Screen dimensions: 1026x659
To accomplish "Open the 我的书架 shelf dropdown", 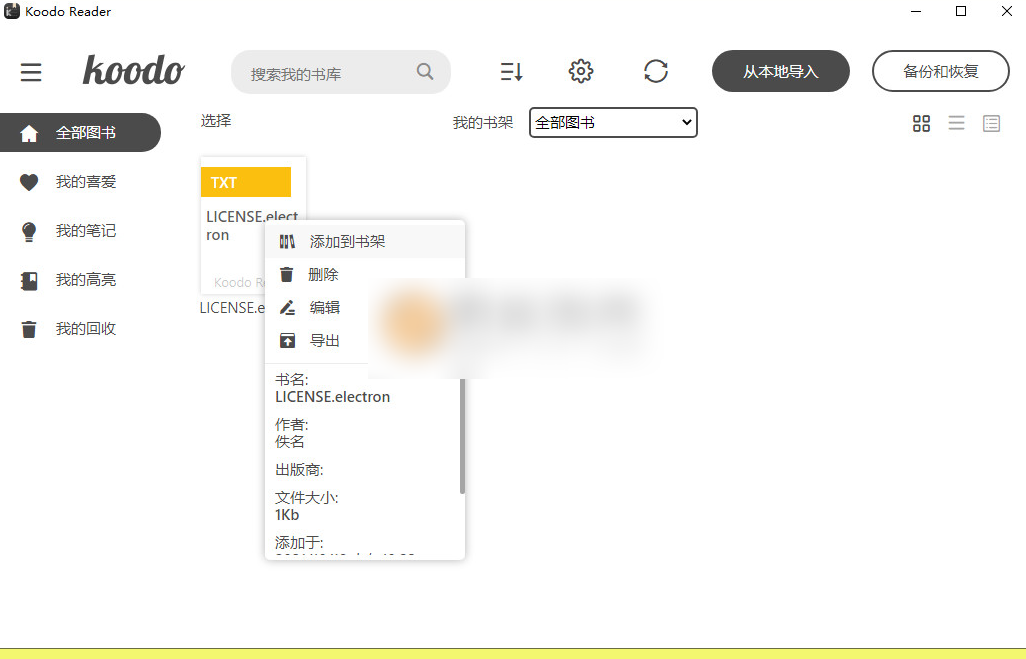I will [613, 122].
